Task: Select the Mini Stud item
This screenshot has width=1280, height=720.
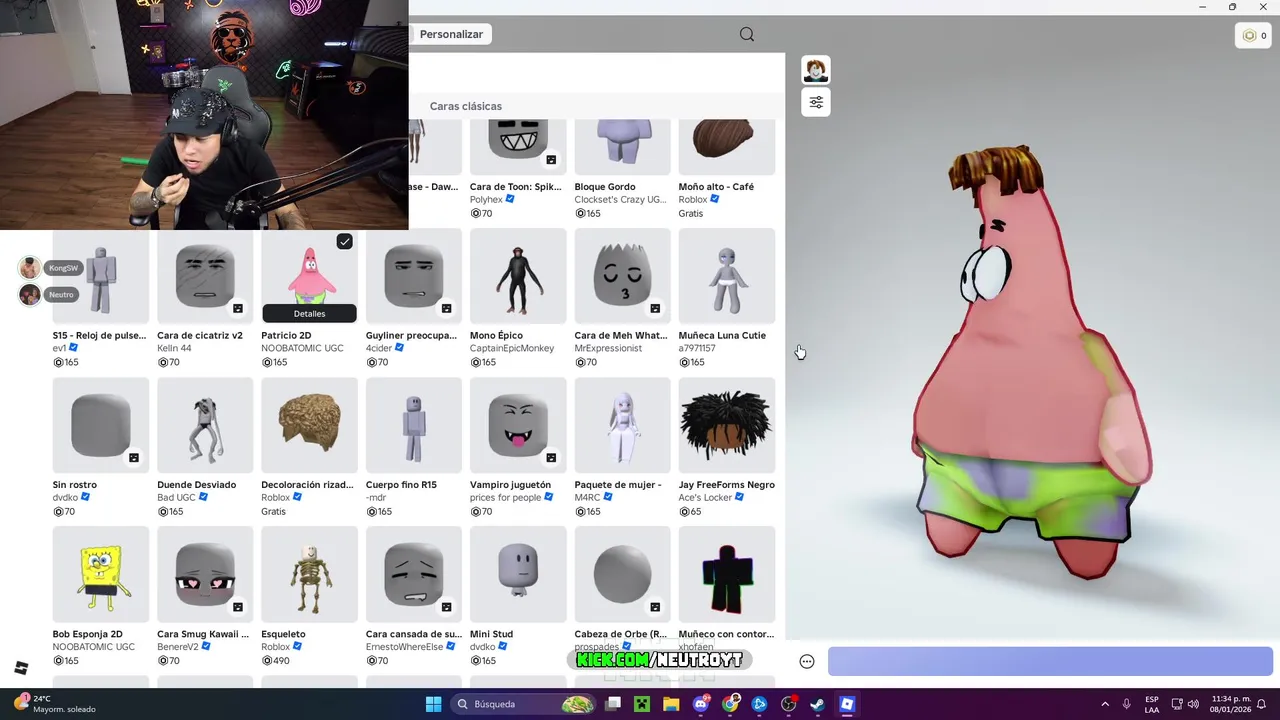Action: [x=518, y=574]
